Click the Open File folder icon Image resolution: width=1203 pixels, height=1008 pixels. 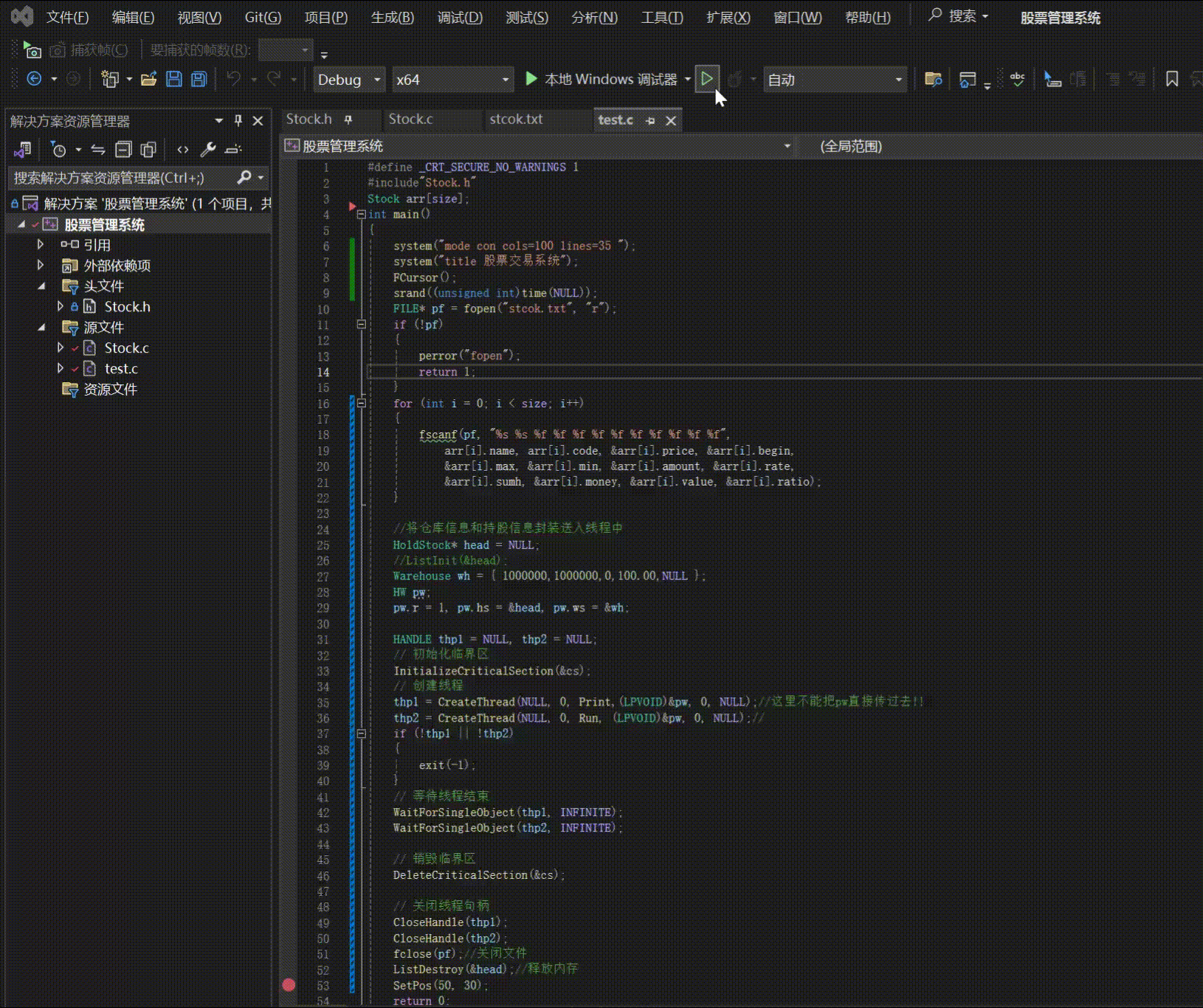[x=149, y=80]
